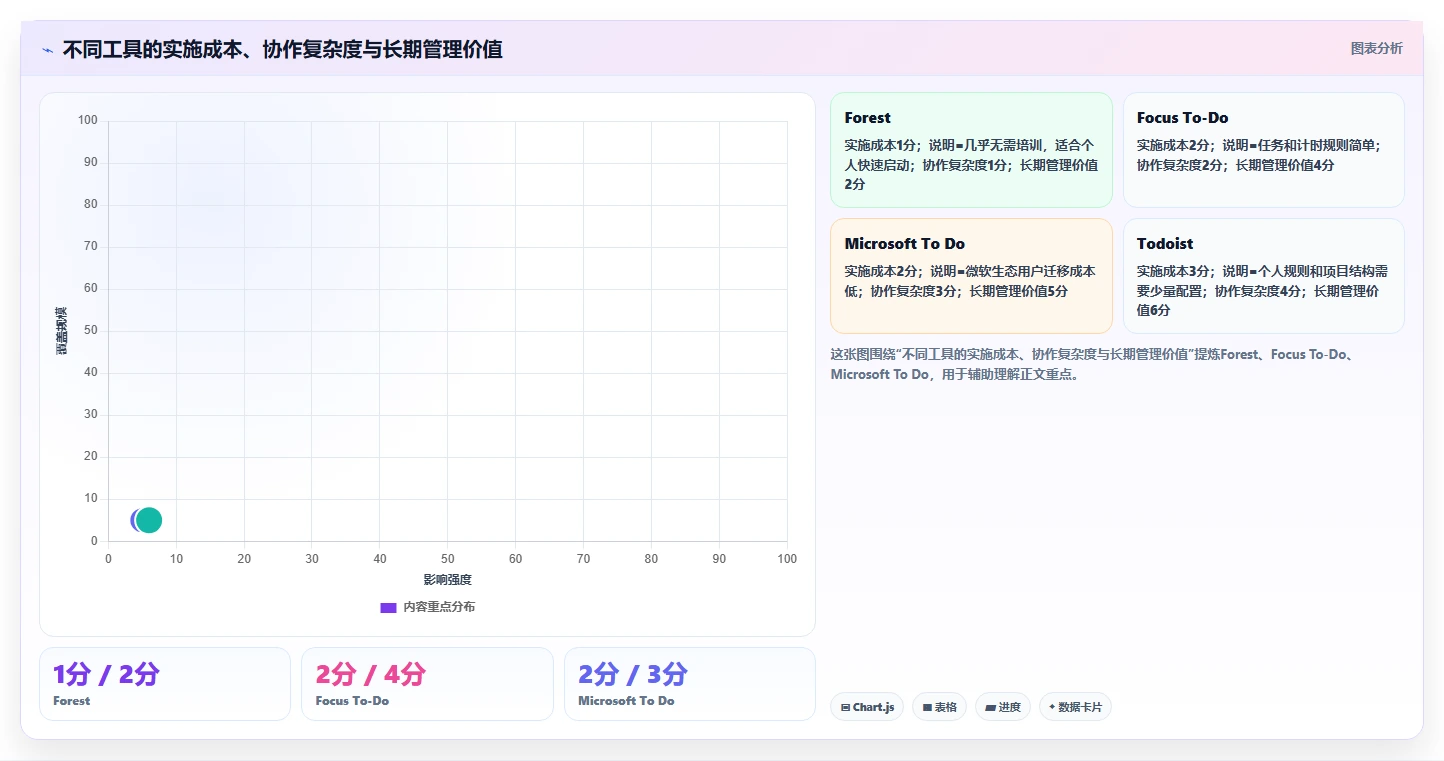Click the lightning icon beside the title
Screen dimensions: 1444x761
[x=48, y=50]
